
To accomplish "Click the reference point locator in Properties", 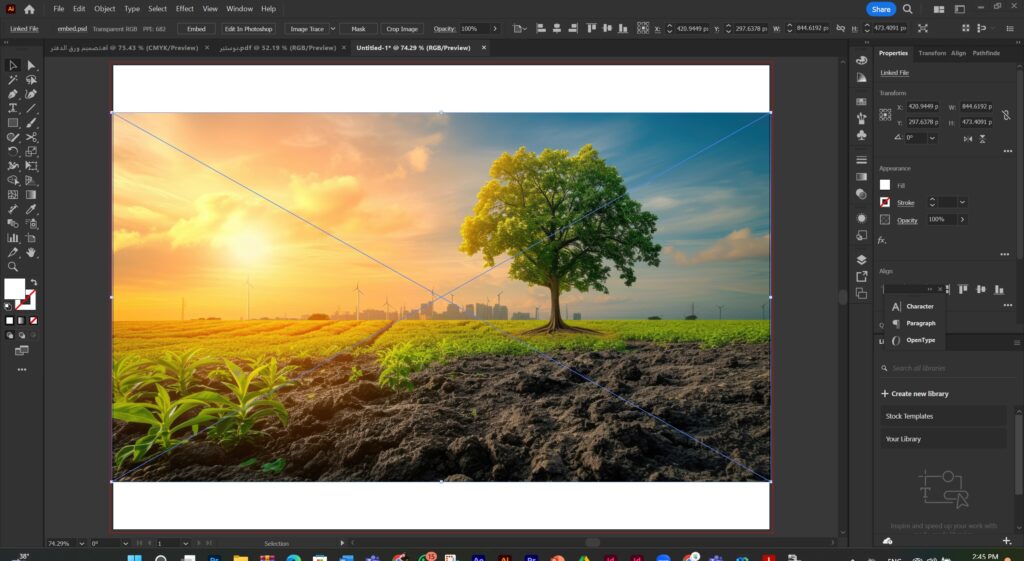I will pos(885,114).
